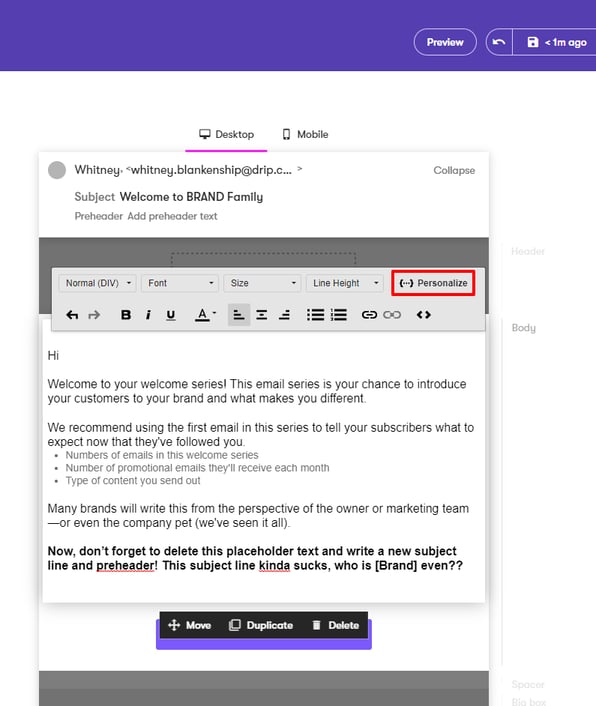This screenshot has width=596, height=706.
Task: Select the Header section label
Action: point(528,251)
